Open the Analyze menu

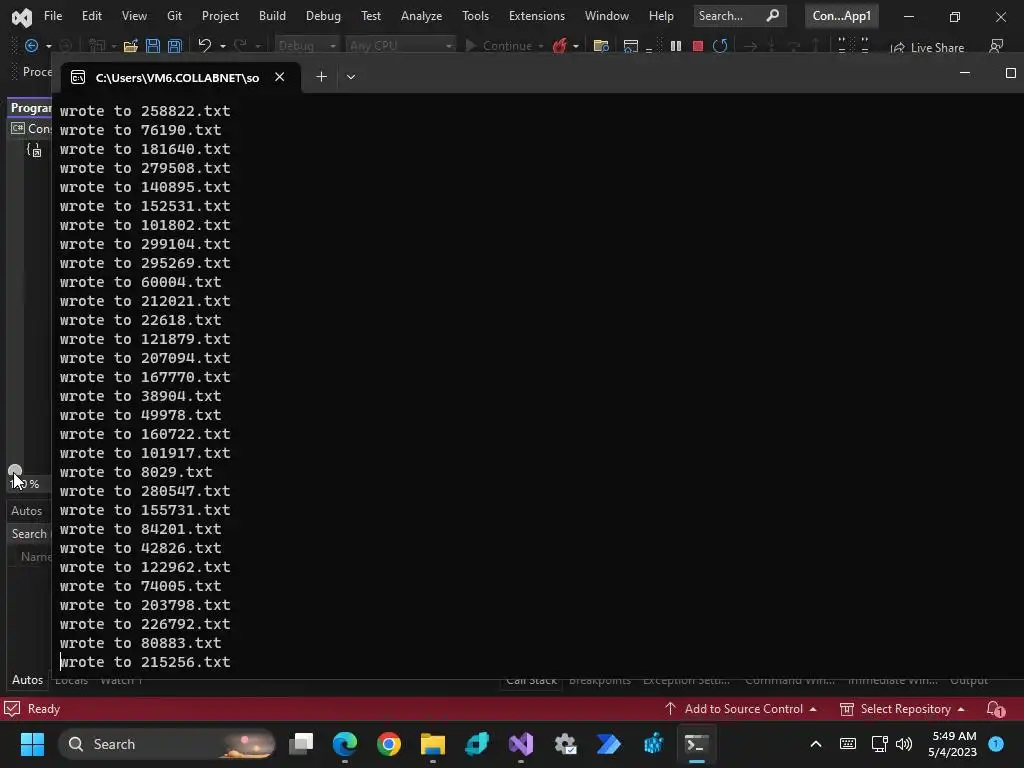point(421,16)
